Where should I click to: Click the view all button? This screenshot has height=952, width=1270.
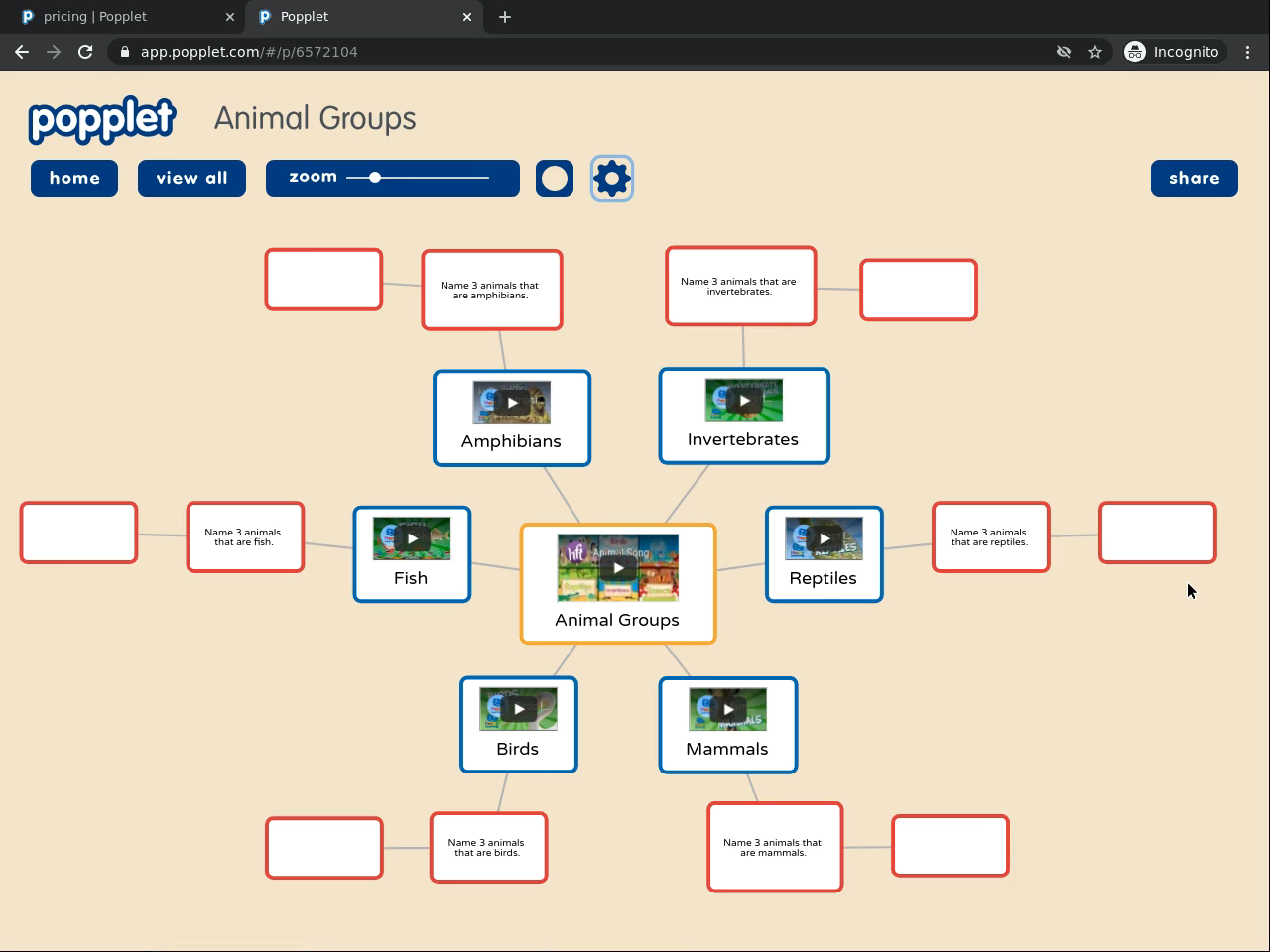[191, 178]
